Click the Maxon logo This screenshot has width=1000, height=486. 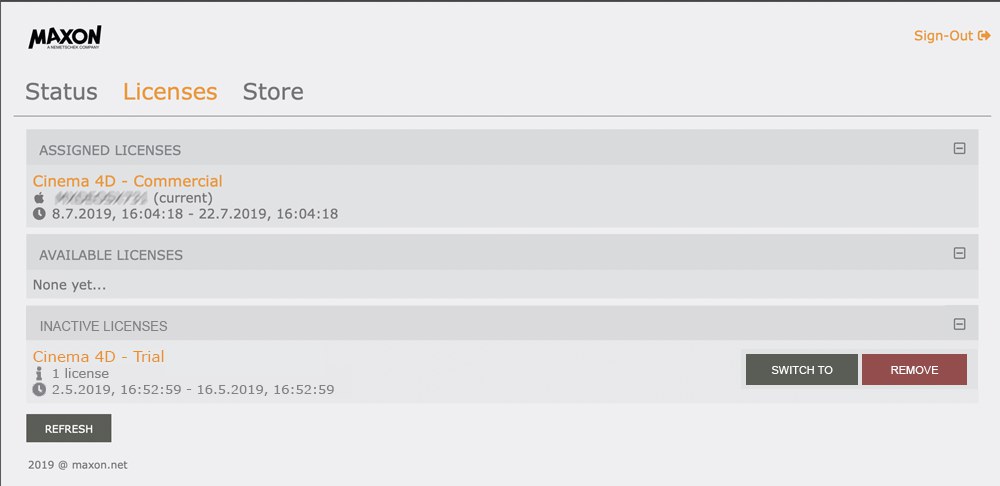tap(64, 38)
